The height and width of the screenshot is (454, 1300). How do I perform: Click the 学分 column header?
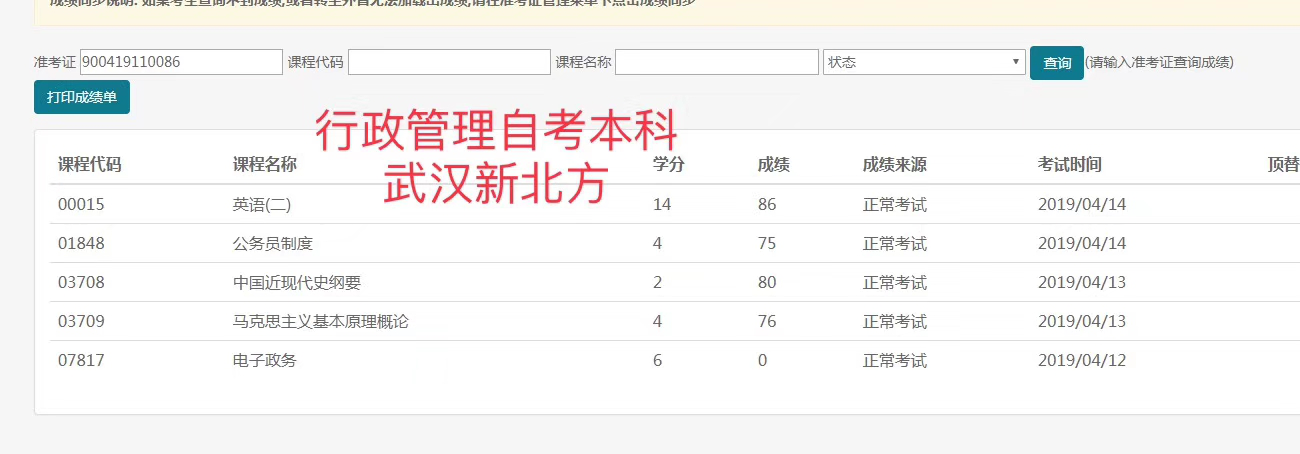tap(669, 165)
